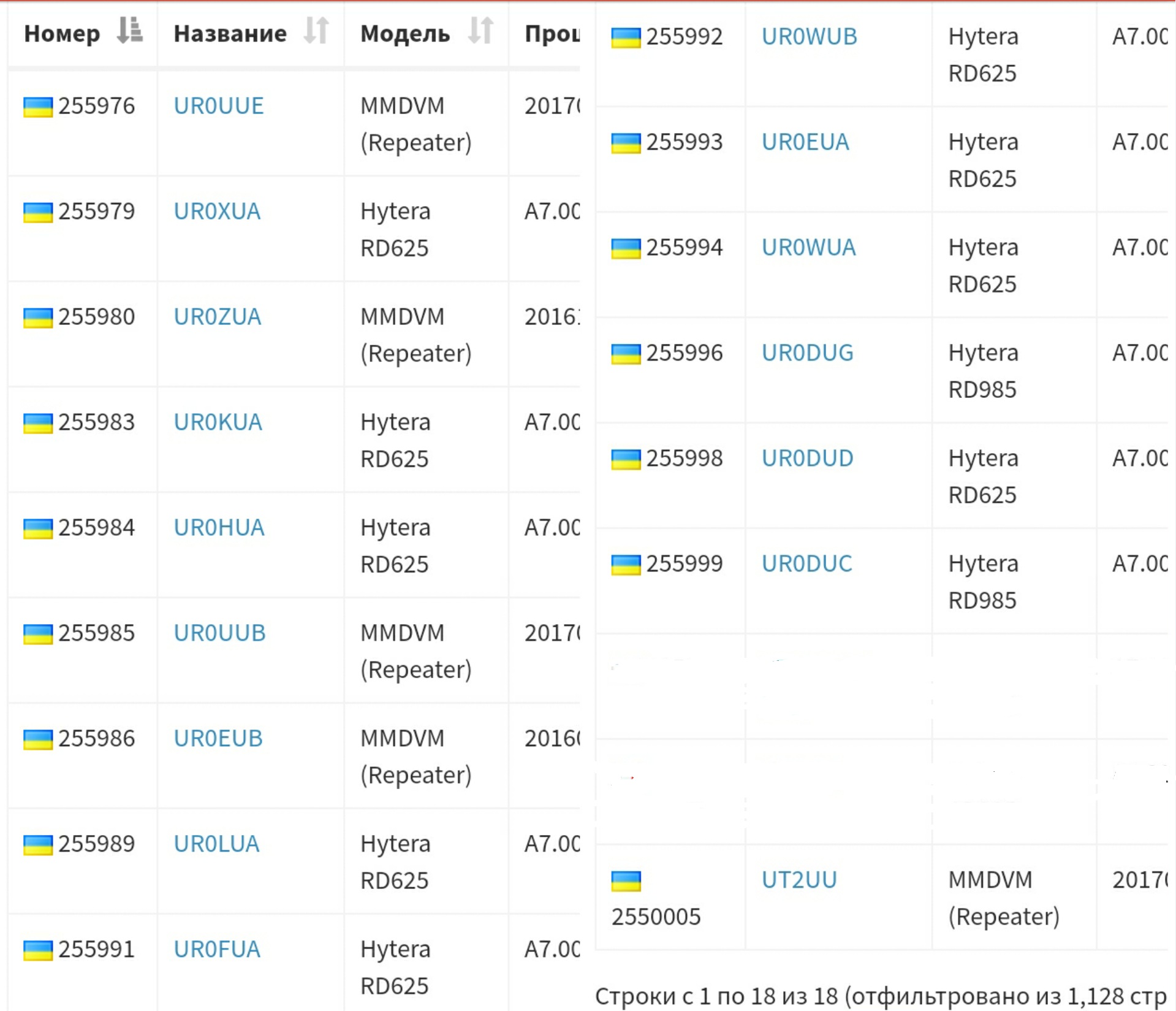The image size is (1176, 1011).
Task: Click the repeater number 255993
Action: (685, 142)
